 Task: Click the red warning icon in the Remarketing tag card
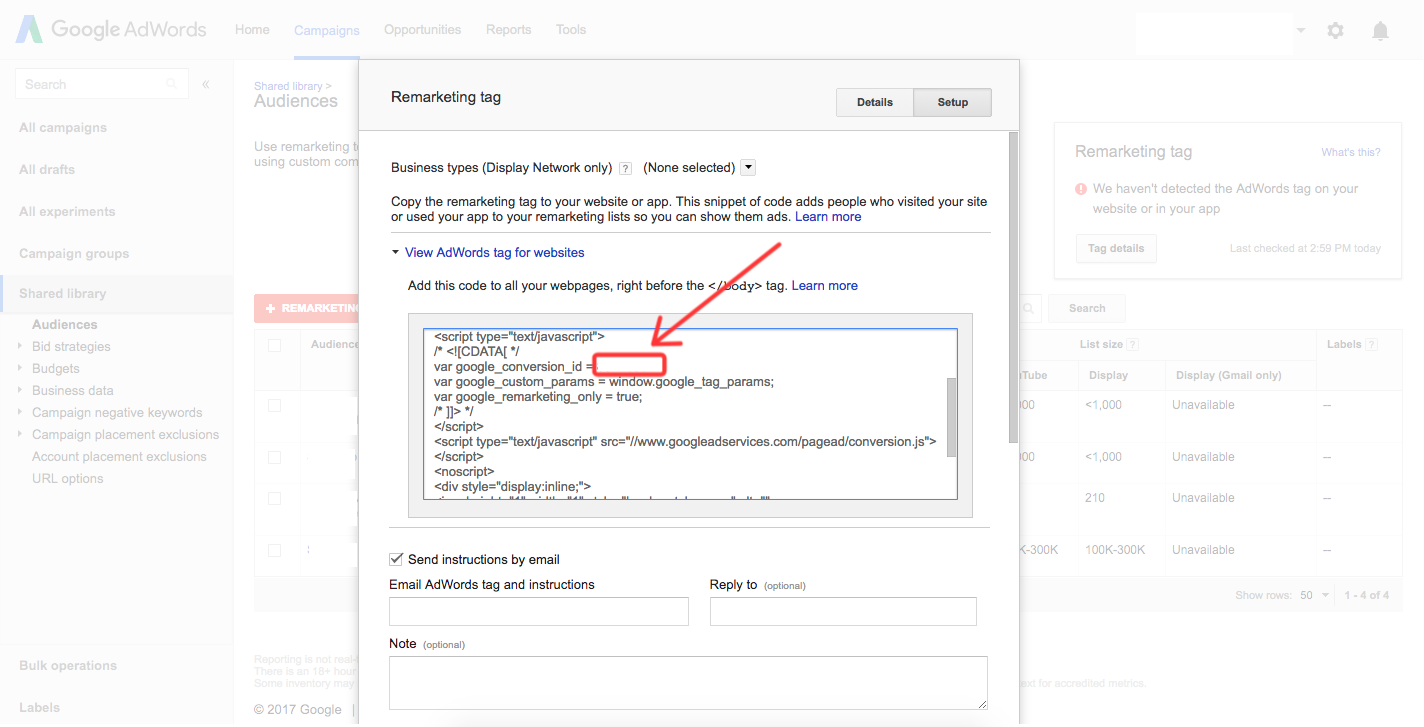pyautogui.click(x=1081, y=189)
